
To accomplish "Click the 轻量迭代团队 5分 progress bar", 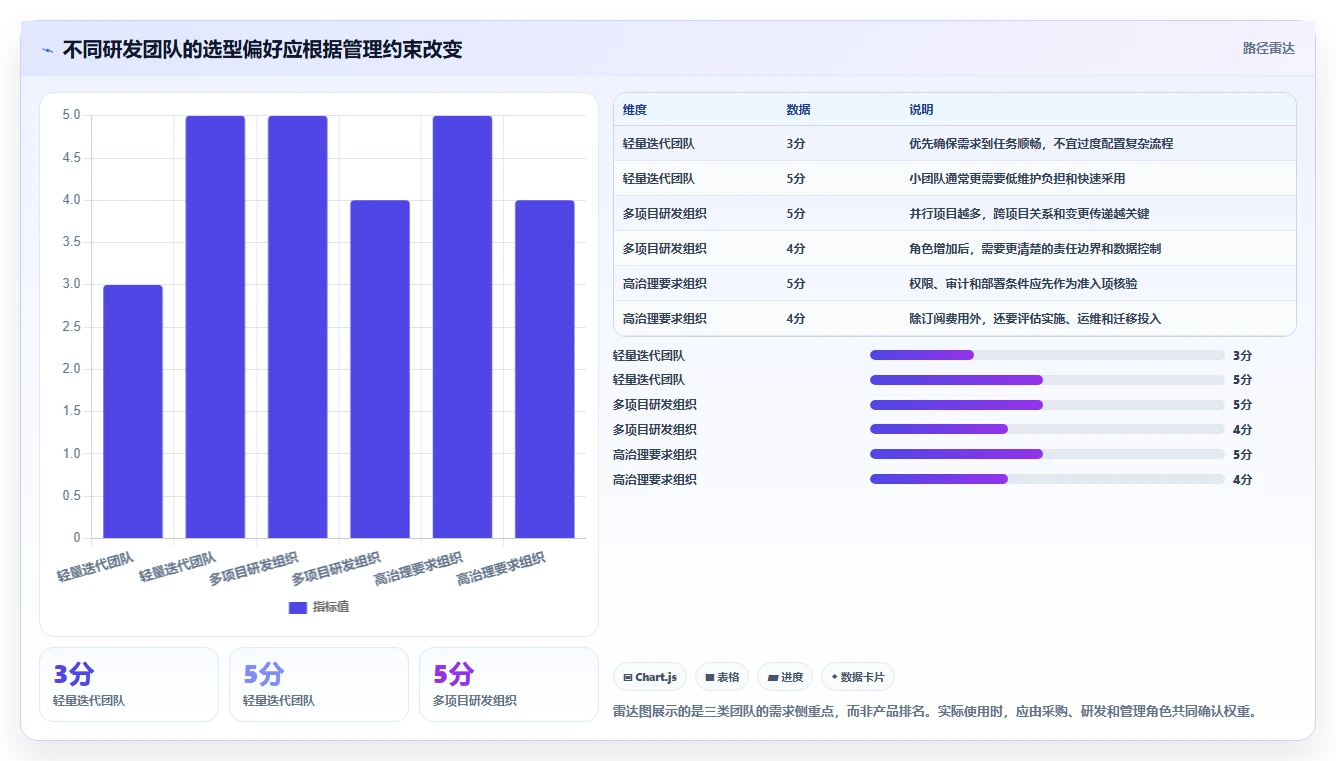I will pyautogui.click(x=1047, y=380).
